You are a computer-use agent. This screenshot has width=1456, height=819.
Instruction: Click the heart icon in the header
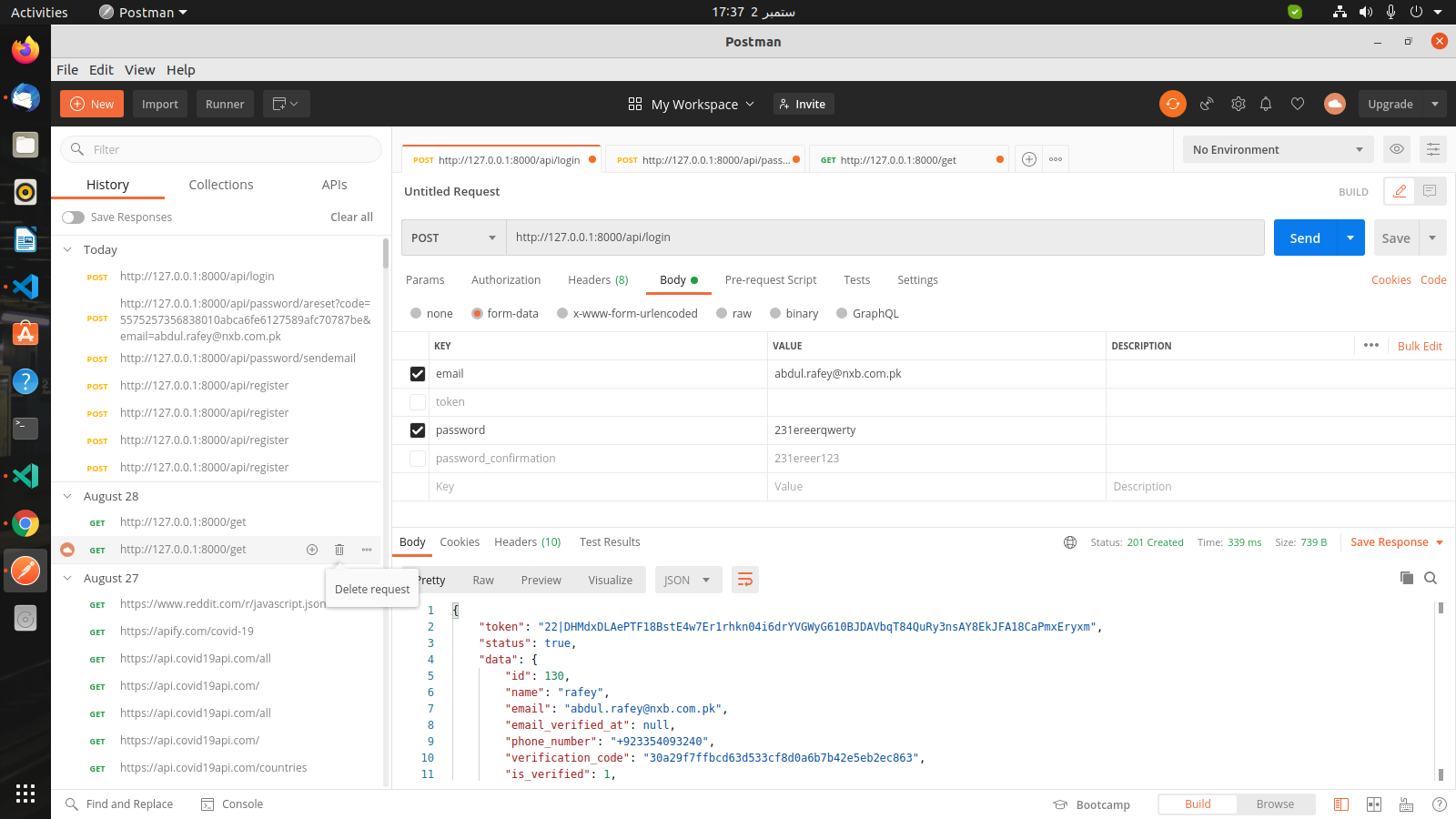(1298, 104)
